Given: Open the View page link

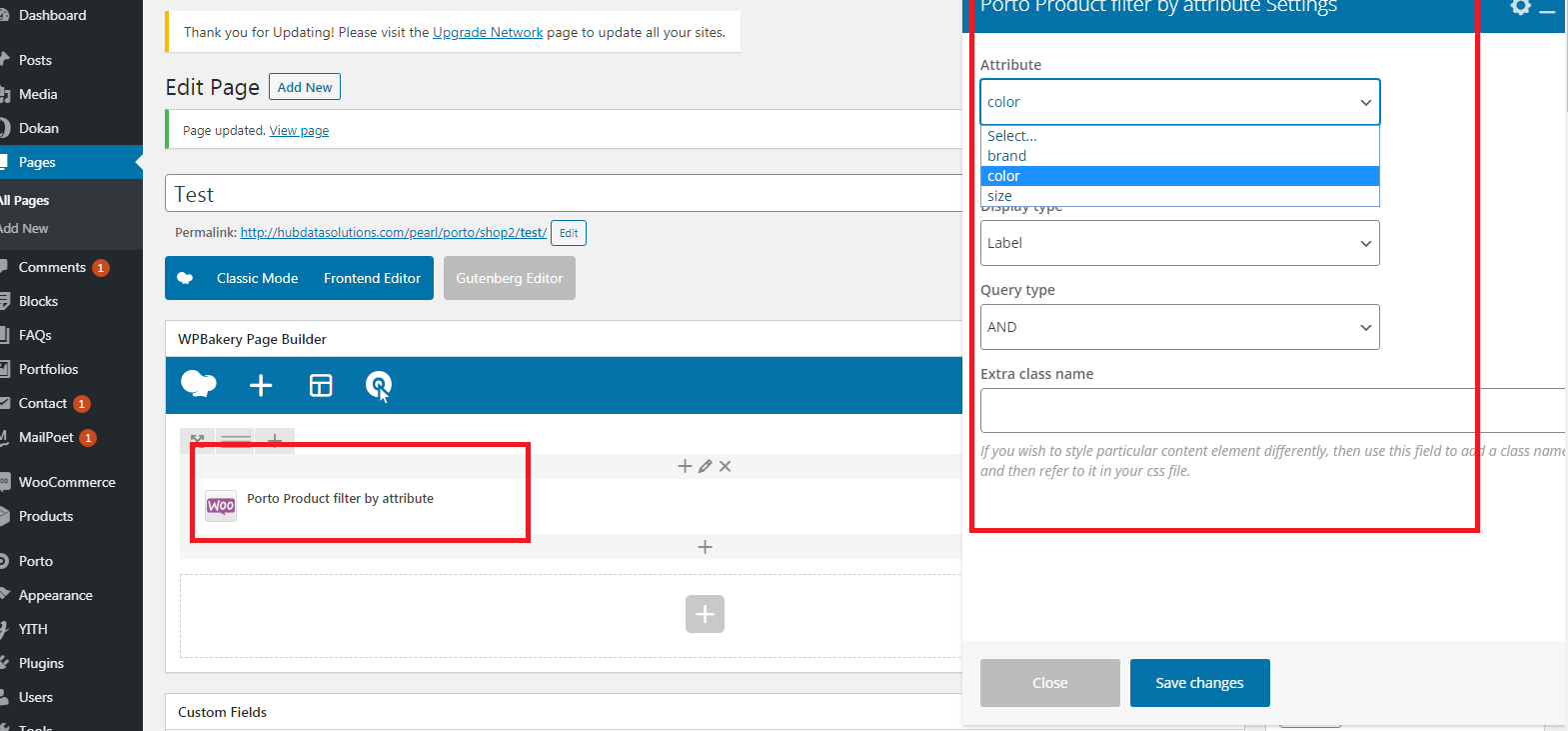Looking at the screenshot, I should click(x=299, y=130).
